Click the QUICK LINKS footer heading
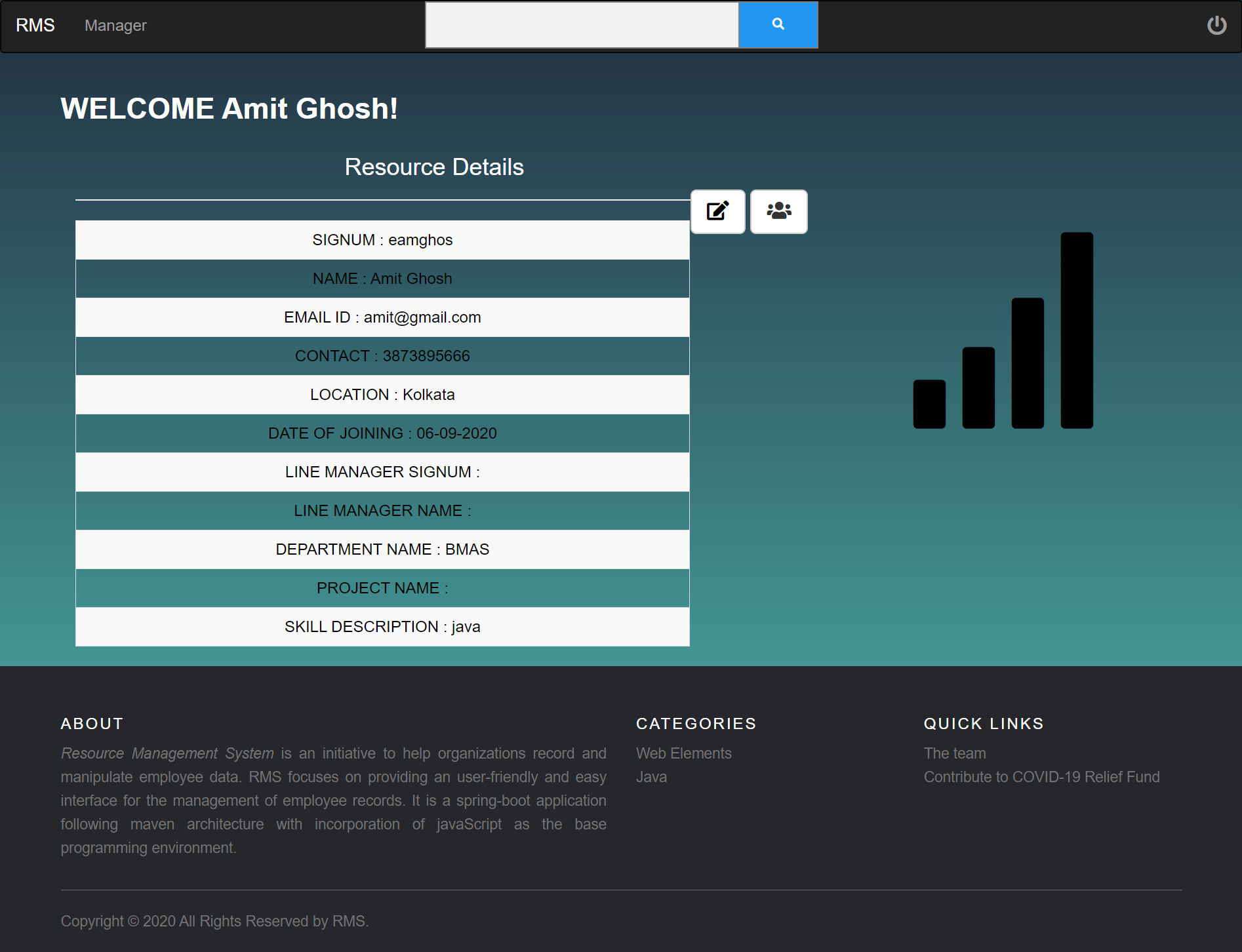Viewport: 1242px width, 952px height. tap(984, 723)
